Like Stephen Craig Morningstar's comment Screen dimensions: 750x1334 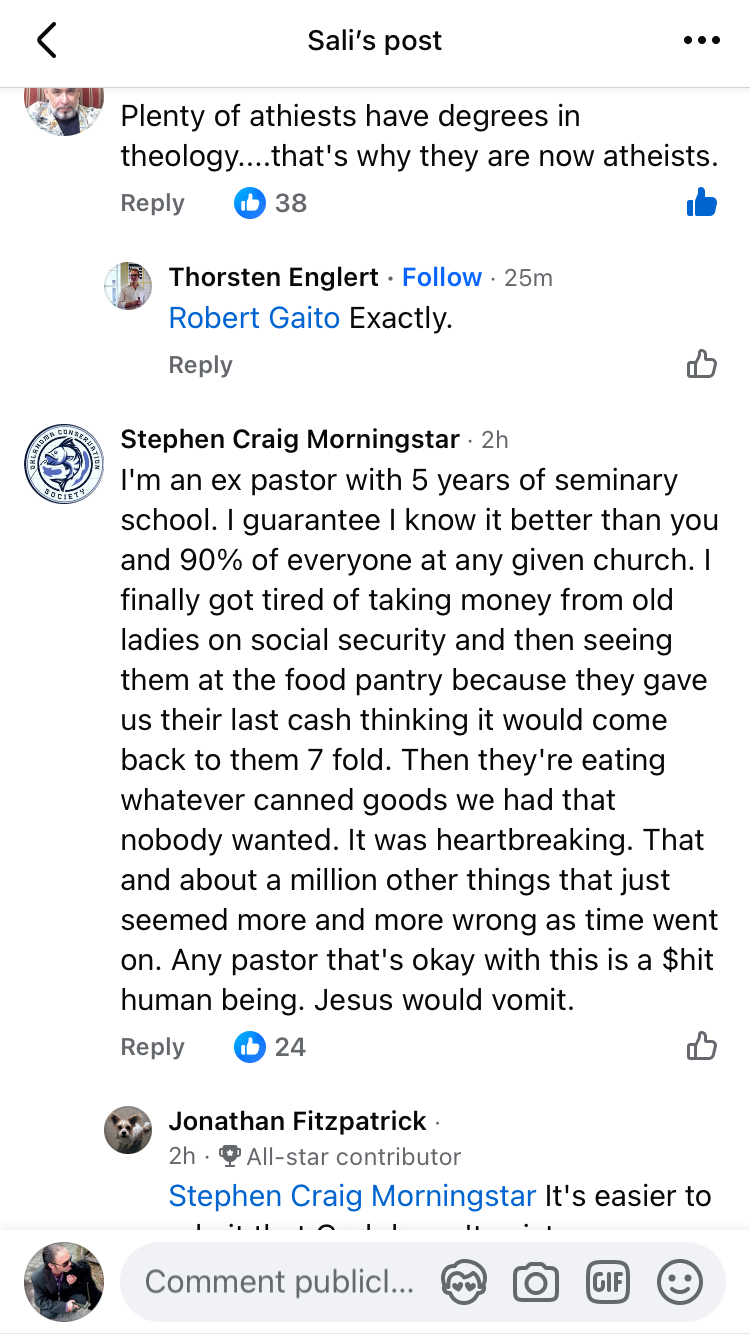coord(702,1047)
